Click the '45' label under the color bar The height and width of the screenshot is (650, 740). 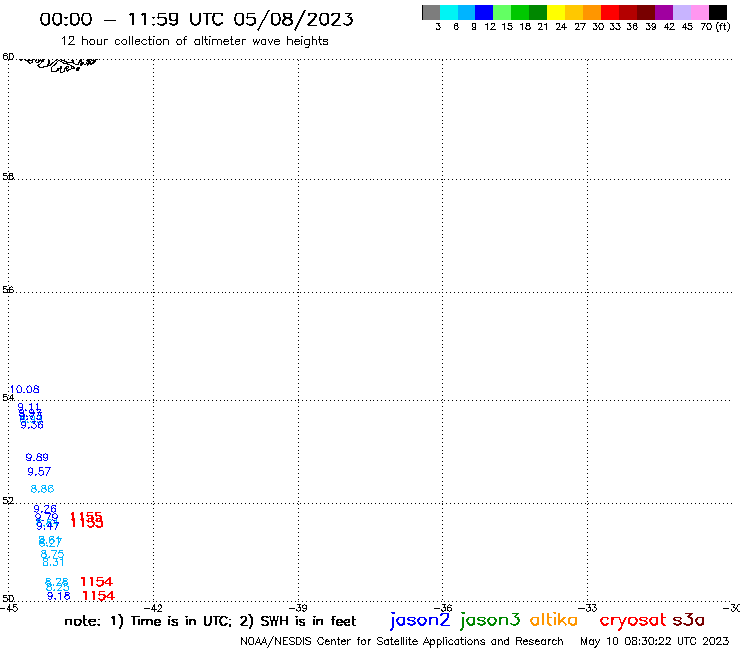point(687,26)
